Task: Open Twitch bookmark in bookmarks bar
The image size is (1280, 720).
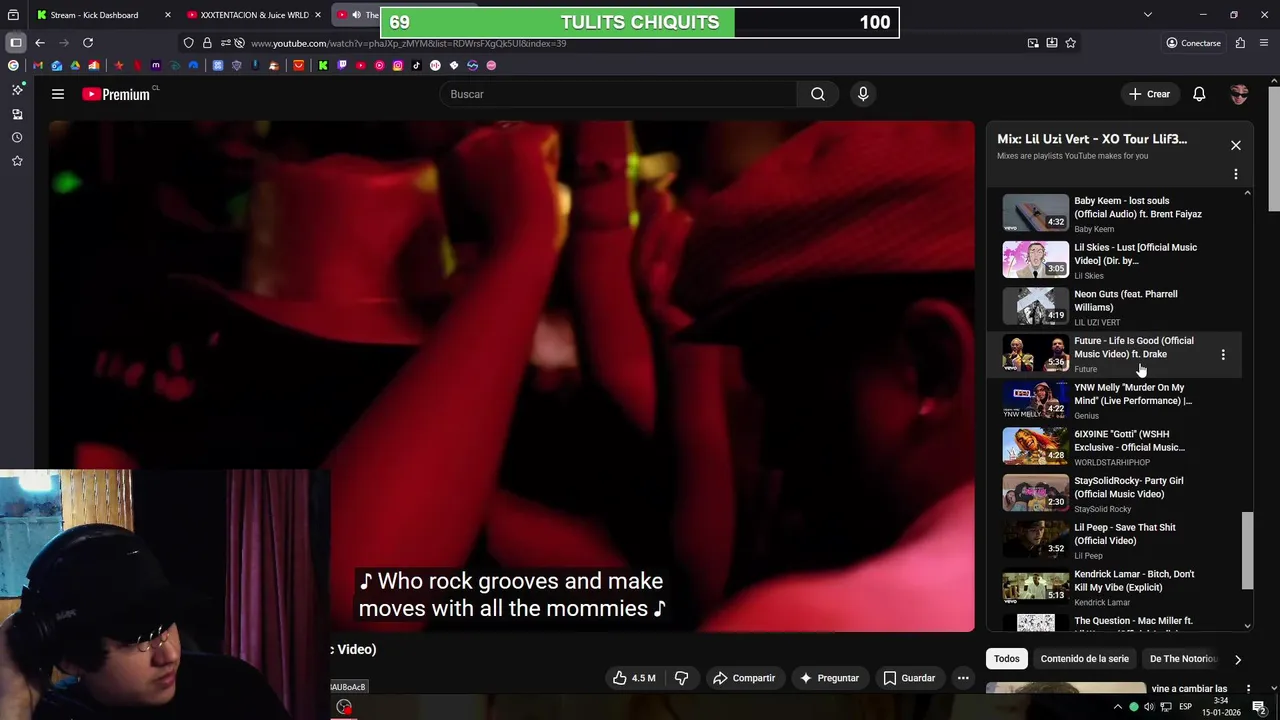Action: [342, 65]
